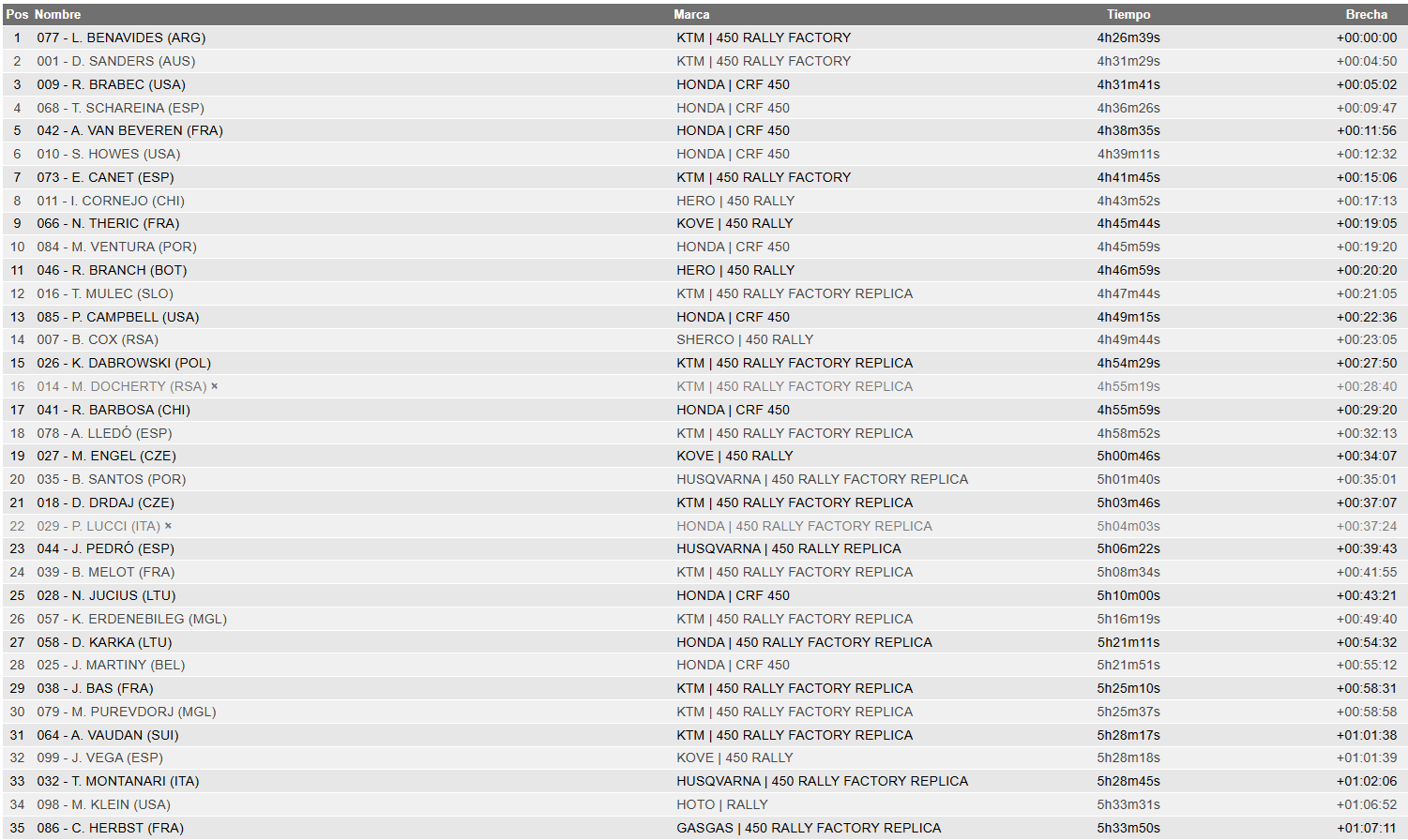1408x840 pixels.
Task: Select rider 010 - S. HOWES (USA)
Action: point(109,154)
